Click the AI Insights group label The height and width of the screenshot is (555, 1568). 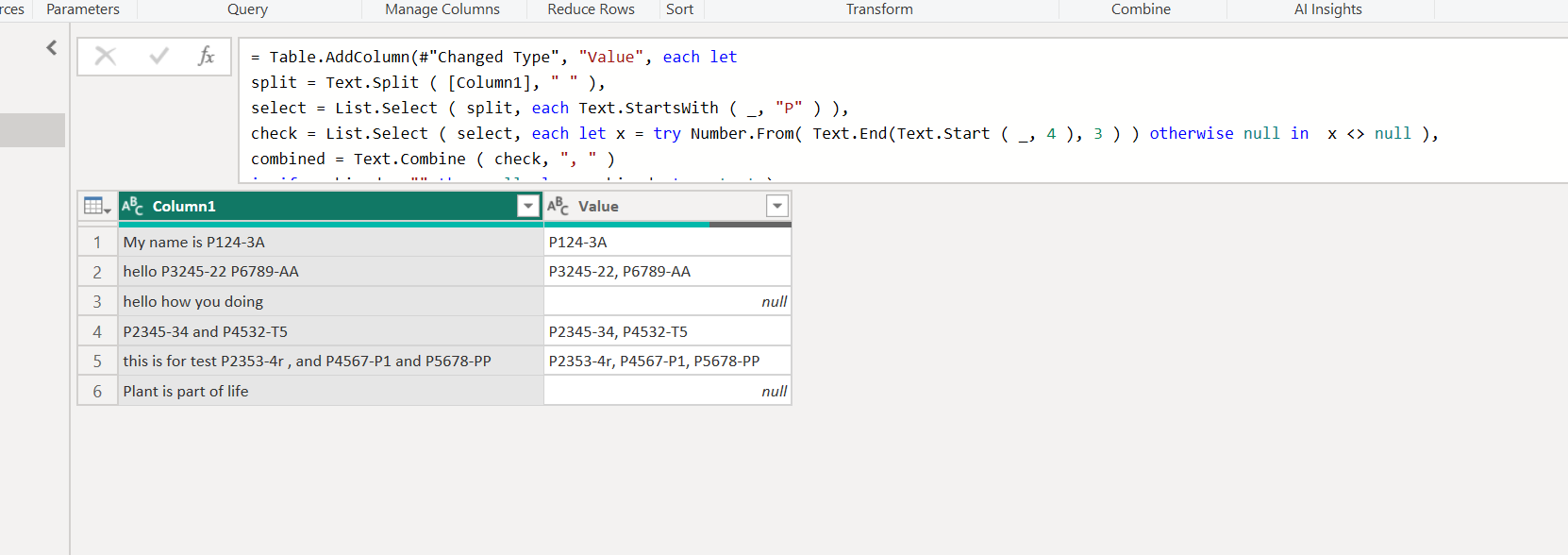tap(1328, 9)
